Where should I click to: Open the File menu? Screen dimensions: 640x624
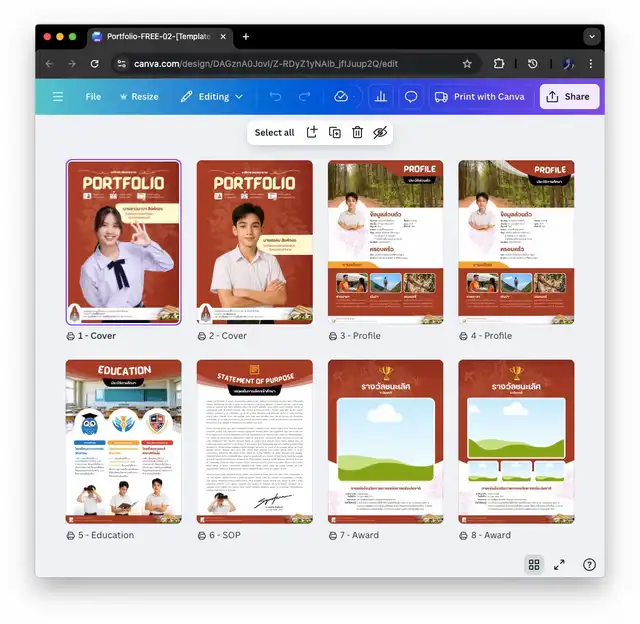click(93, 97)
